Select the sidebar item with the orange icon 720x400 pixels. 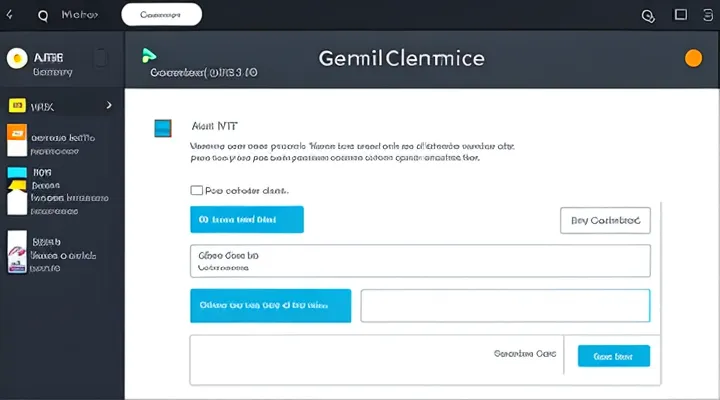(16, 141)
